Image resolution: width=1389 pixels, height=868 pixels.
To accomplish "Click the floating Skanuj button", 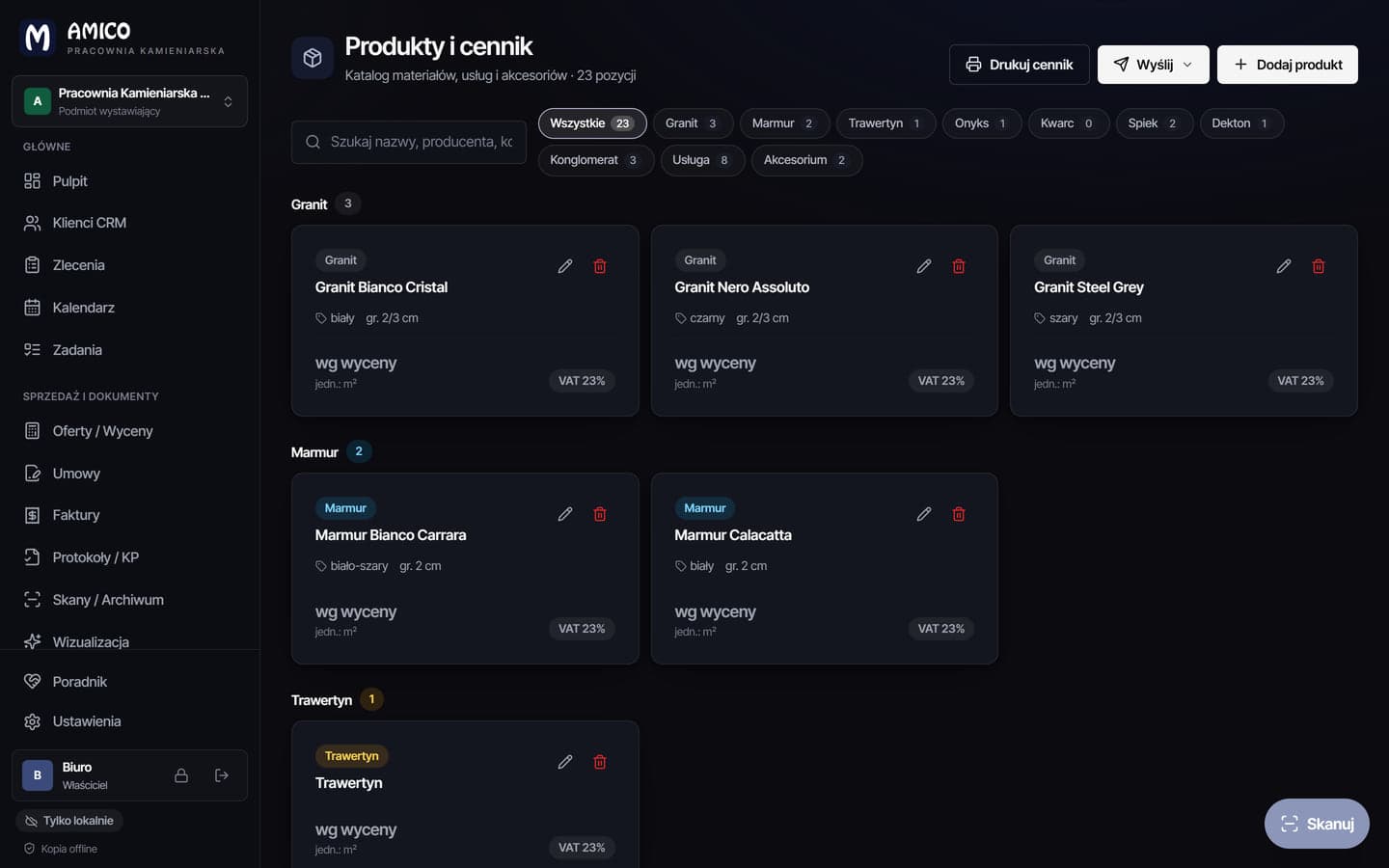I will tap(1317, 824).
